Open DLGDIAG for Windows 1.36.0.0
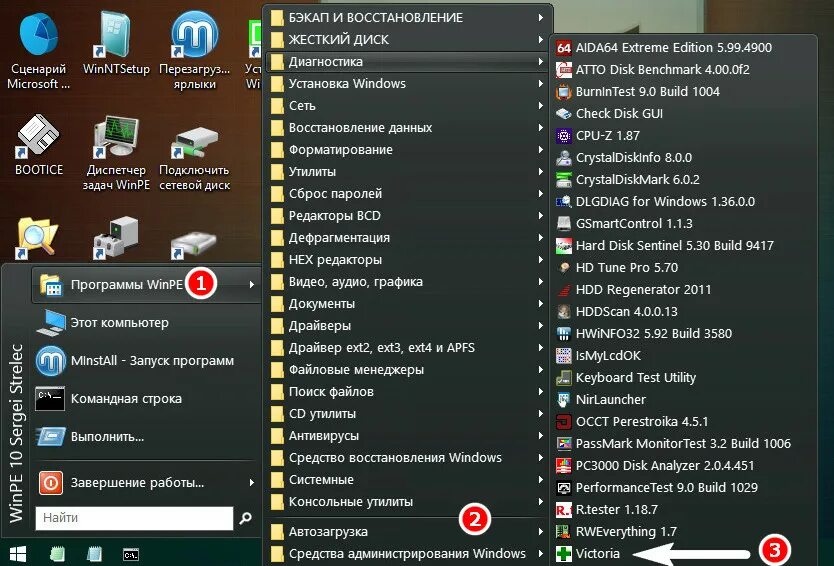This screenshot has width=834, height=566. [684, 202]
